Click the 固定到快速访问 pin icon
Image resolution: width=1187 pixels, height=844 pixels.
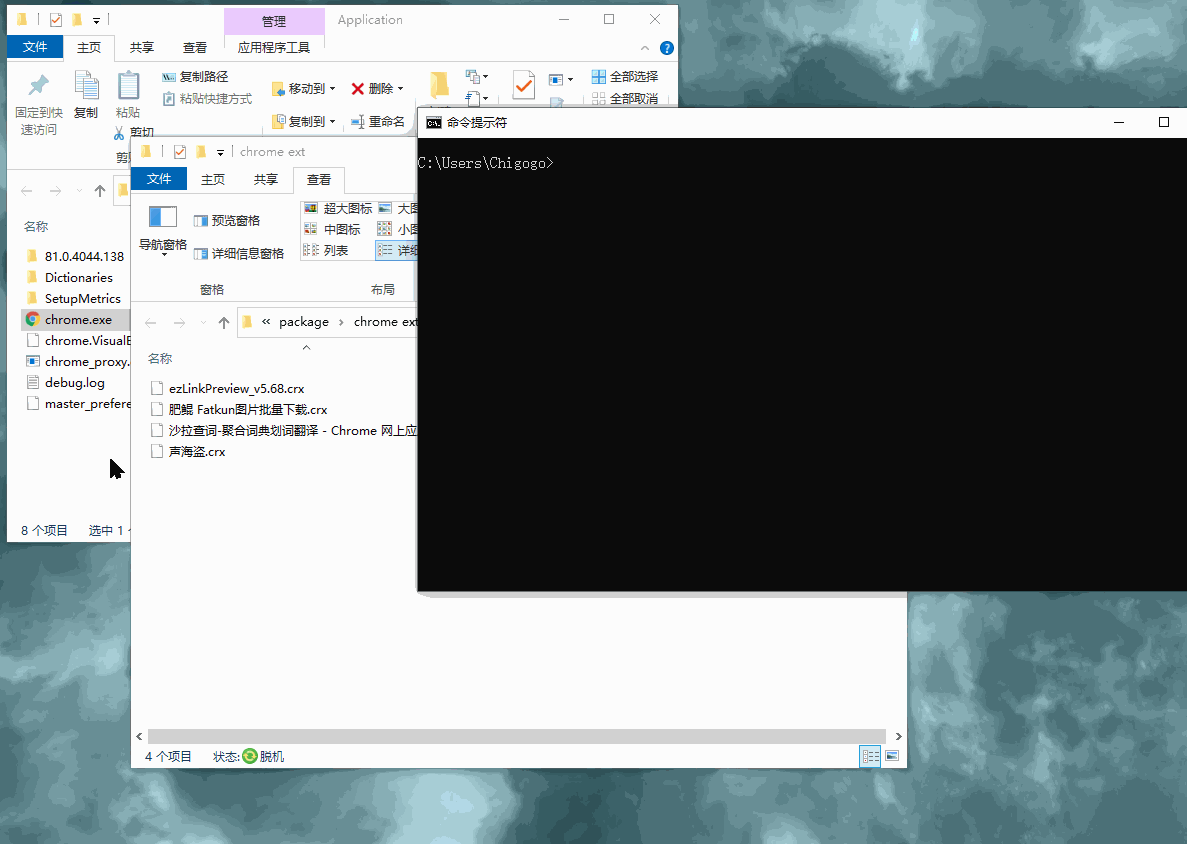click(38, 86)
